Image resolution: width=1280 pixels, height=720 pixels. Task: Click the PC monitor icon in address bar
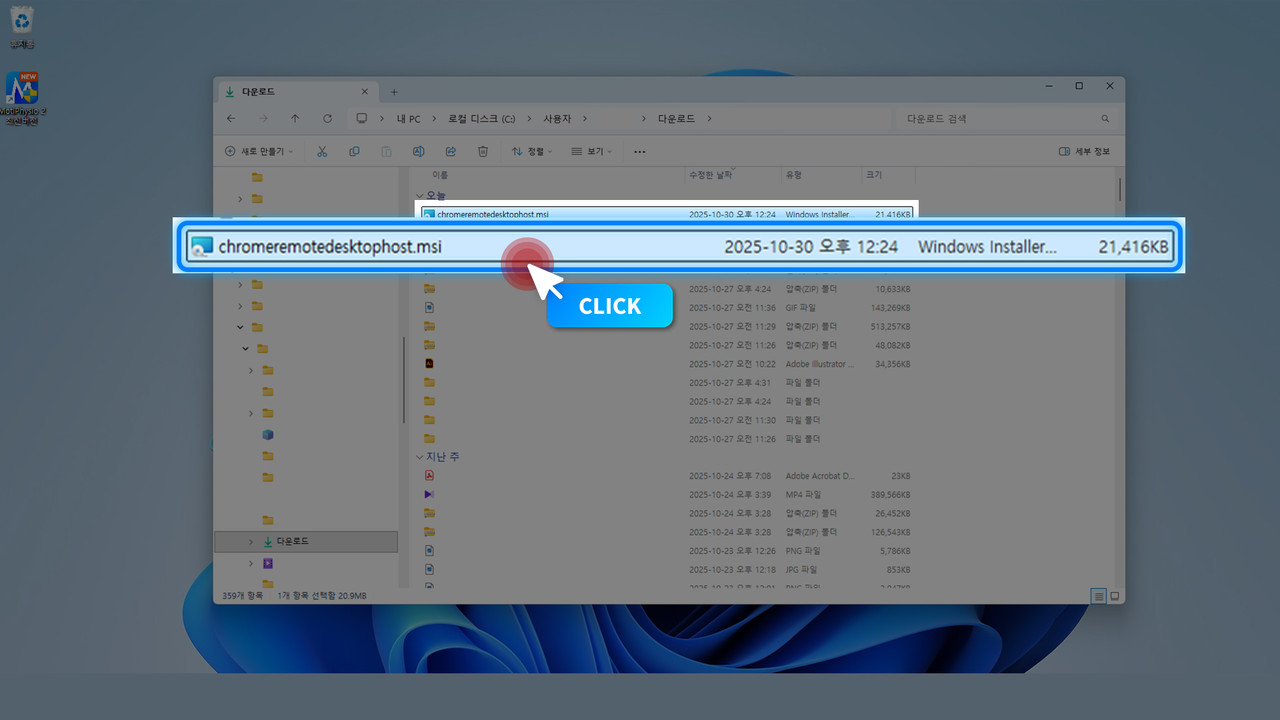point(362,119)
